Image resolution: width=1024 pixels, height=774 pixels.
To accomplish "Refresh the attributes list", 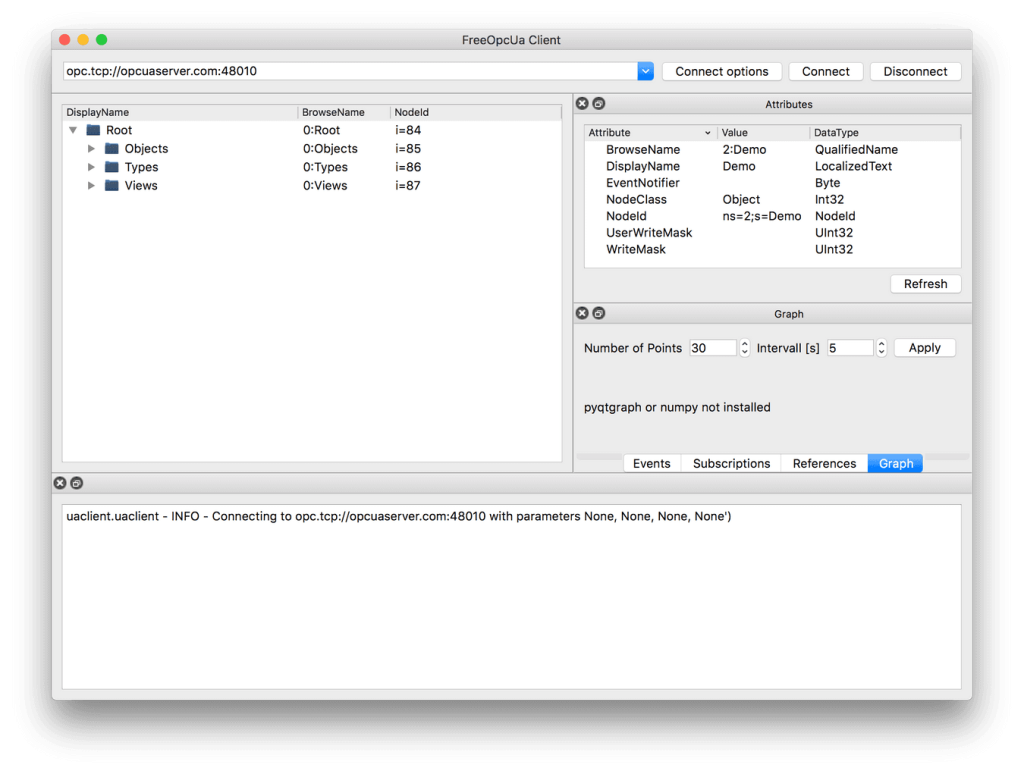I will point(925,284).
